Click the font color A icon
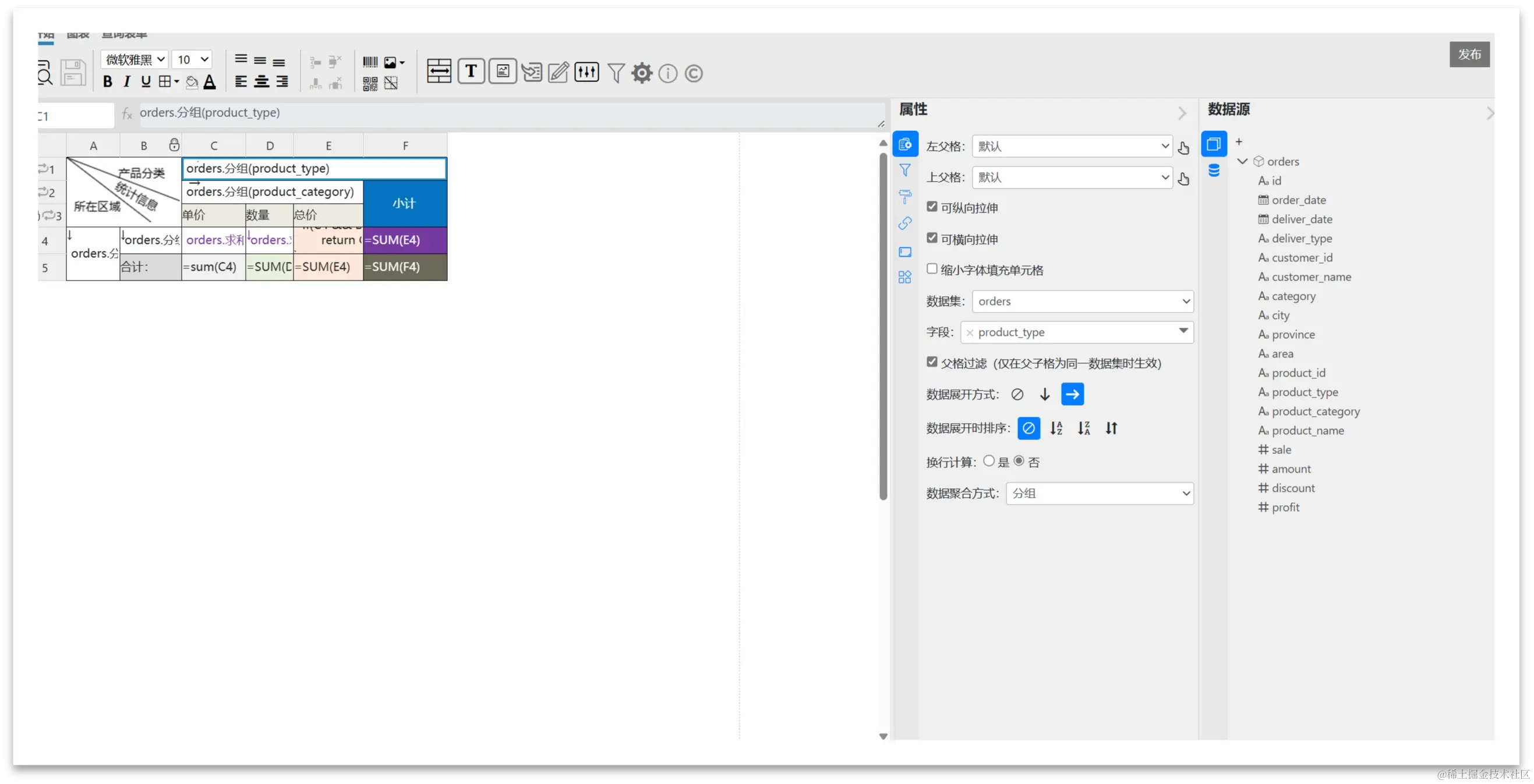The width and height of the screenshot is (1534, 784). point(210,82)
